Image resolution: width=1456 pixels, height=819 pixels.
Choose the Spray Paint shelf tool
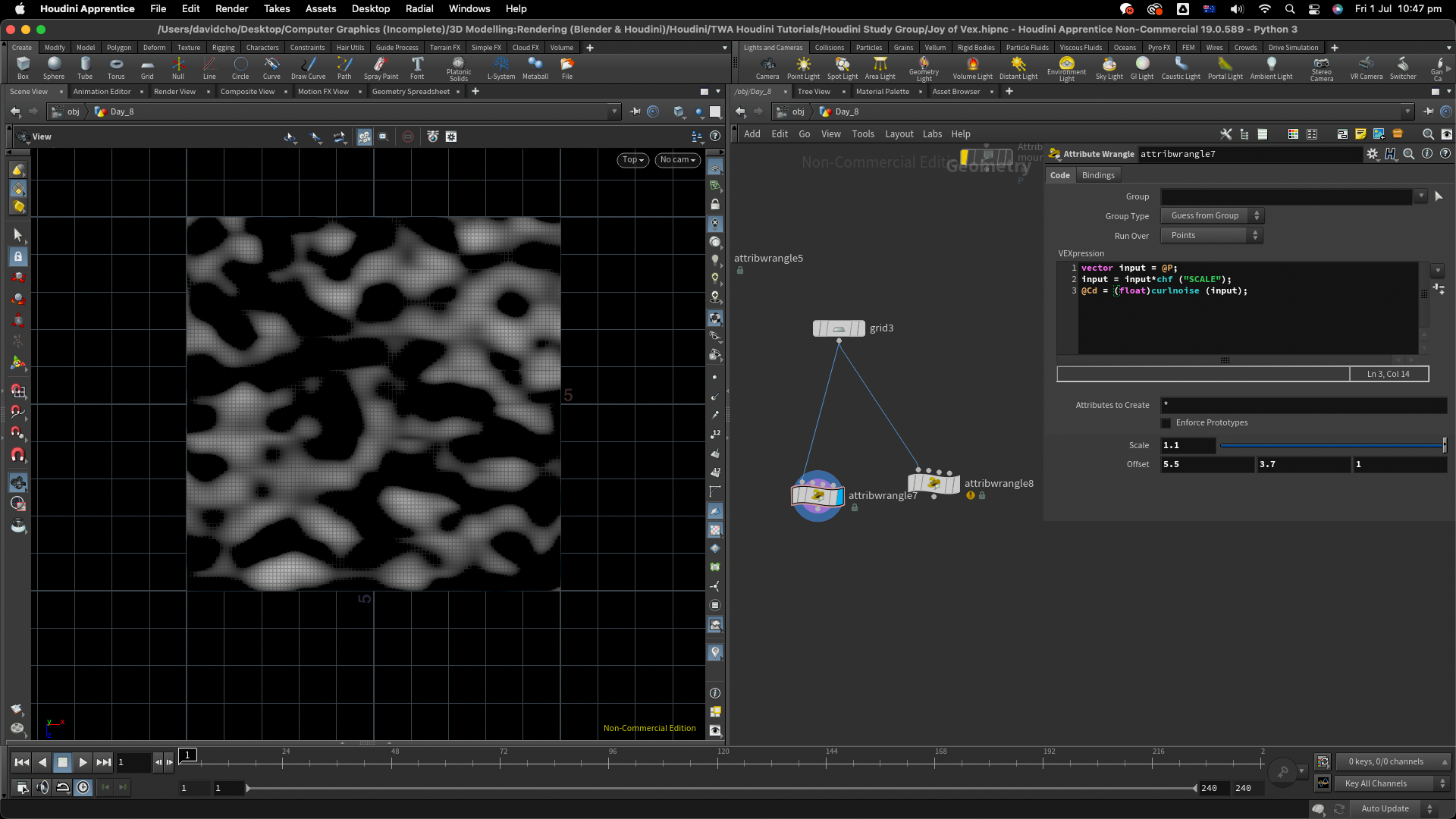pyautogui.click(x=381, y=67)
